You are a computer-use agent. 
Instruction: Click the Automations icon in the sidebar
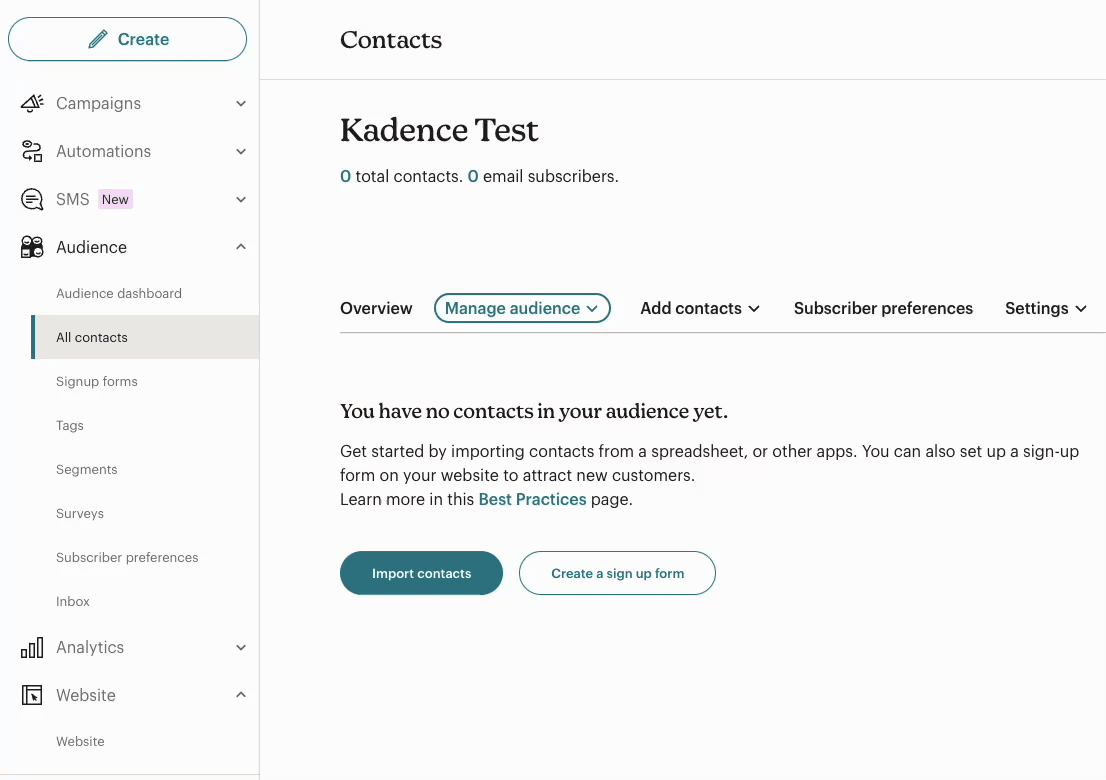click(x=31, y=151)
